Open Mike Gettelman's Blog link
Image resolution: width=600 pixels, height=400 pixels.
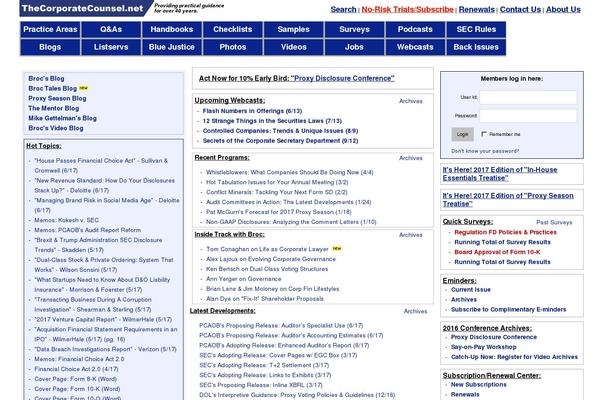tap(62, 118)
